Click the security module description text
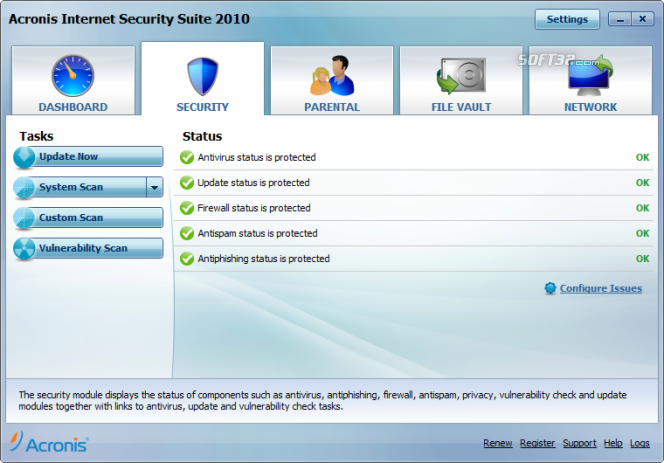This screenshot has height=463, width=664. coord(322,401)
